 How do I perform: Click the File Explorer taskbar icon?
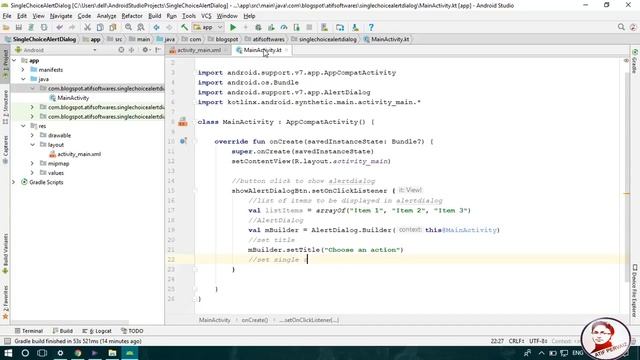[x=112, y=353]
